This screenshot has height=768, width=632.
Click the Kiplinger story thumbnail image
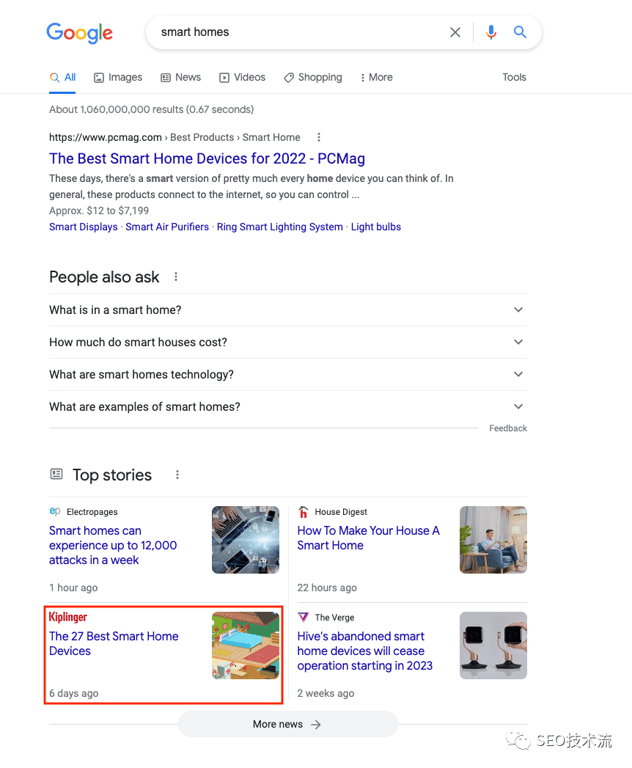[245, 645]
